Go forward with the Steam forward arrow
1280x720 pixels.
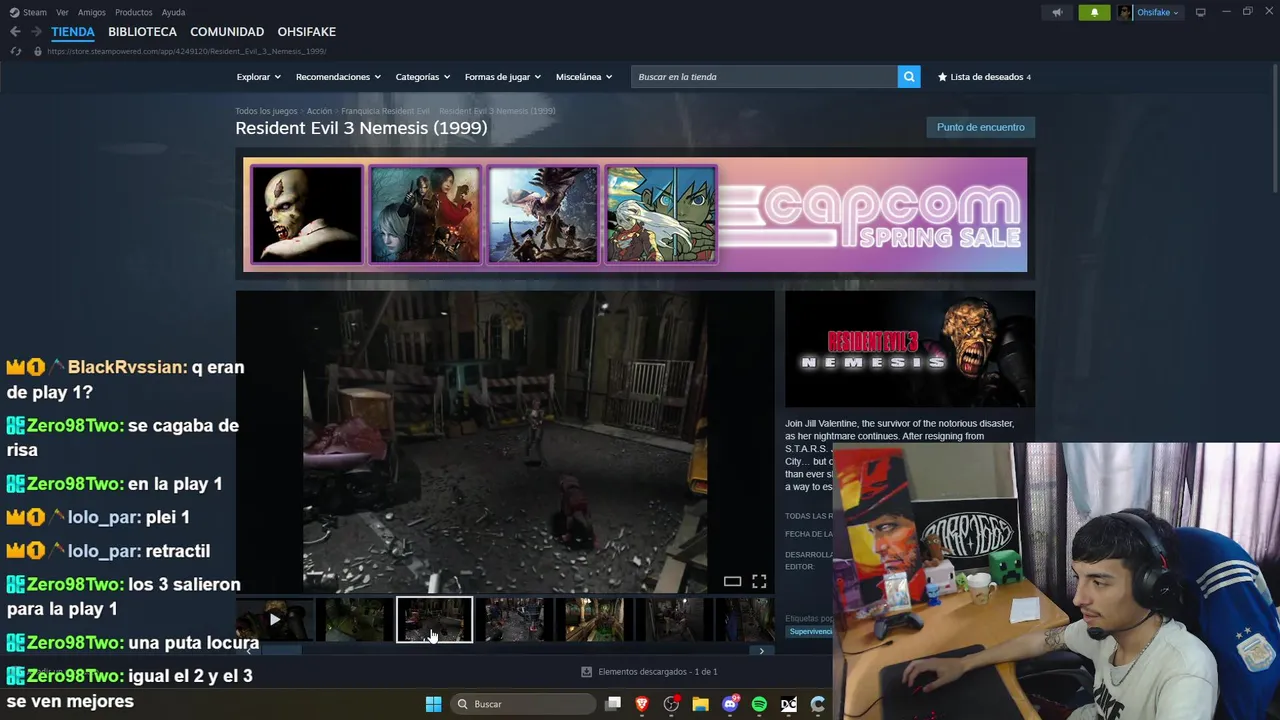(36, 32)
